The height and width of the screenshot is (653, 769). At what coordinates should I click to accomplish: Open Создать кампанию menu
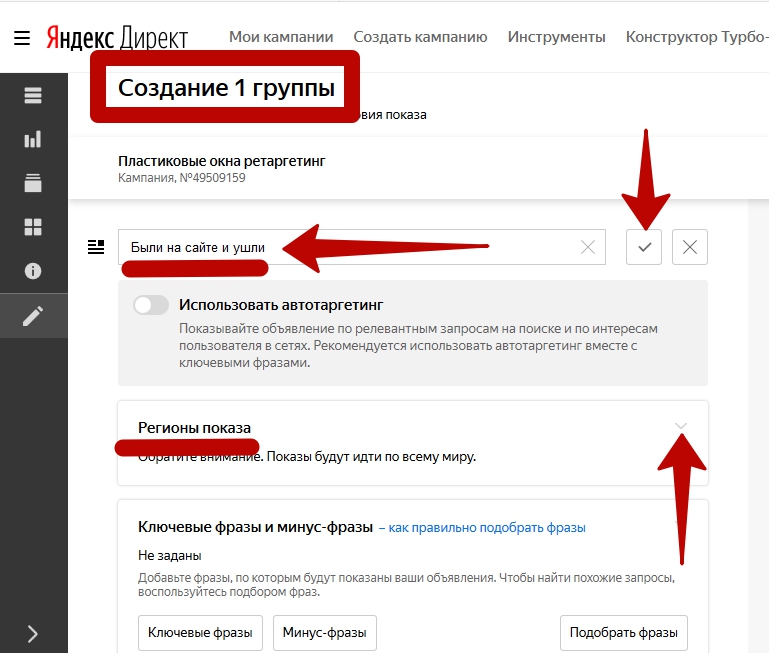click(x=420, y=37)
